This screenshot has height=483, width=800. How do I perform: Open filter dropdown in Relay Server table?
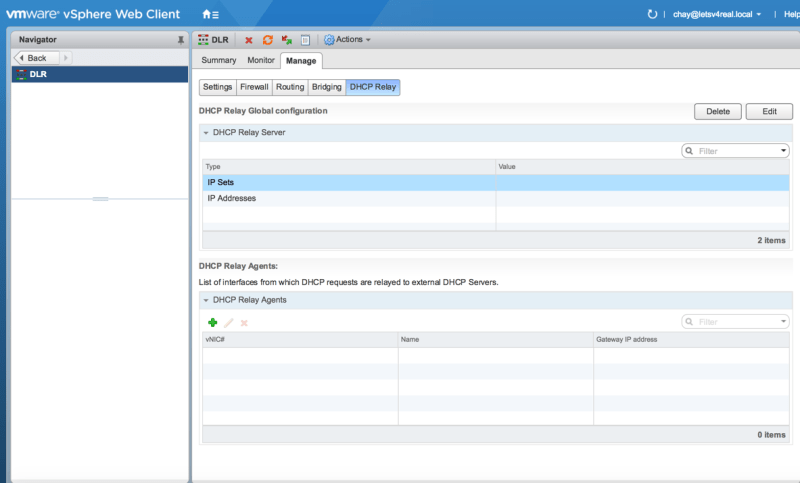(784, 151)
